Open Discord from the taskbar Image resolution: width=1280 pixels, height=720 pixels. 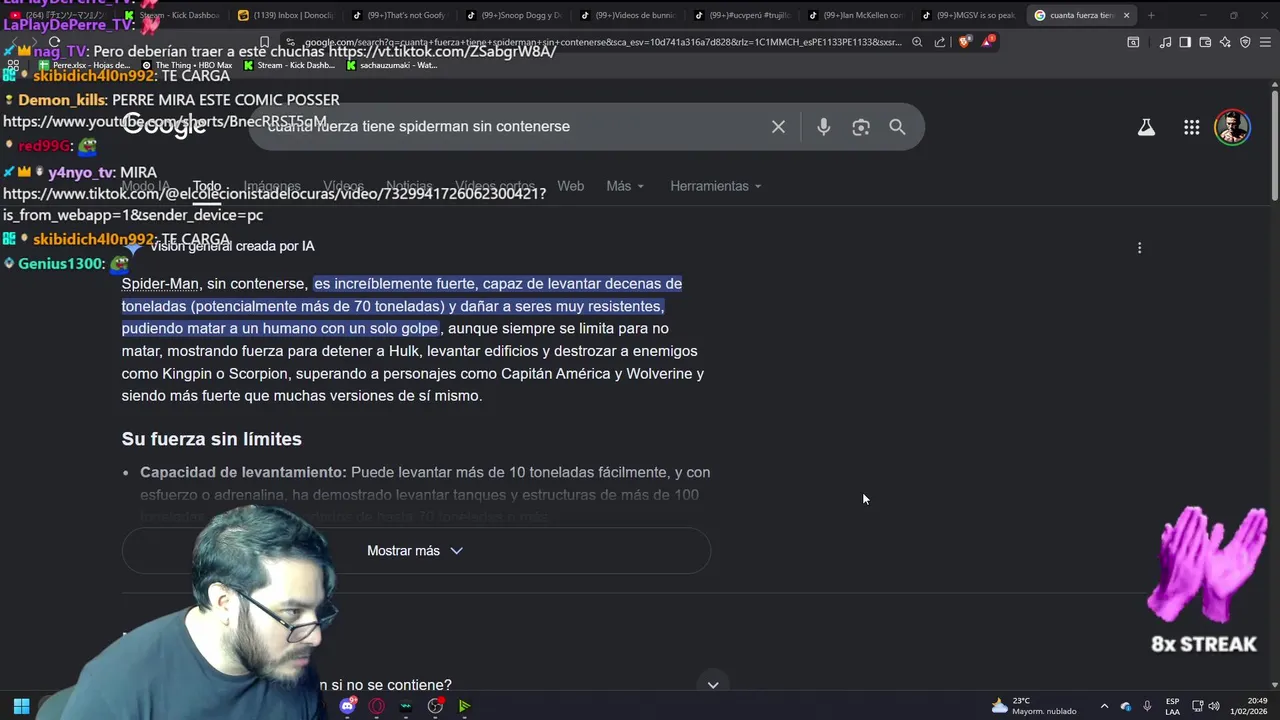pos(347,706)
